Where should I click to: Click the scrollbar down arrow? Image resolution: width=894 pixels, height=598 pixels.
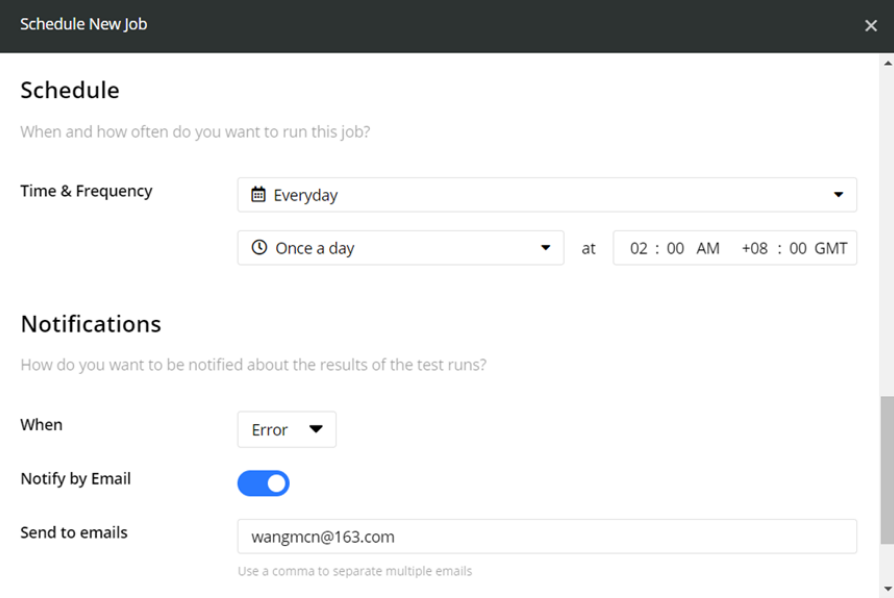coord(887,589)
